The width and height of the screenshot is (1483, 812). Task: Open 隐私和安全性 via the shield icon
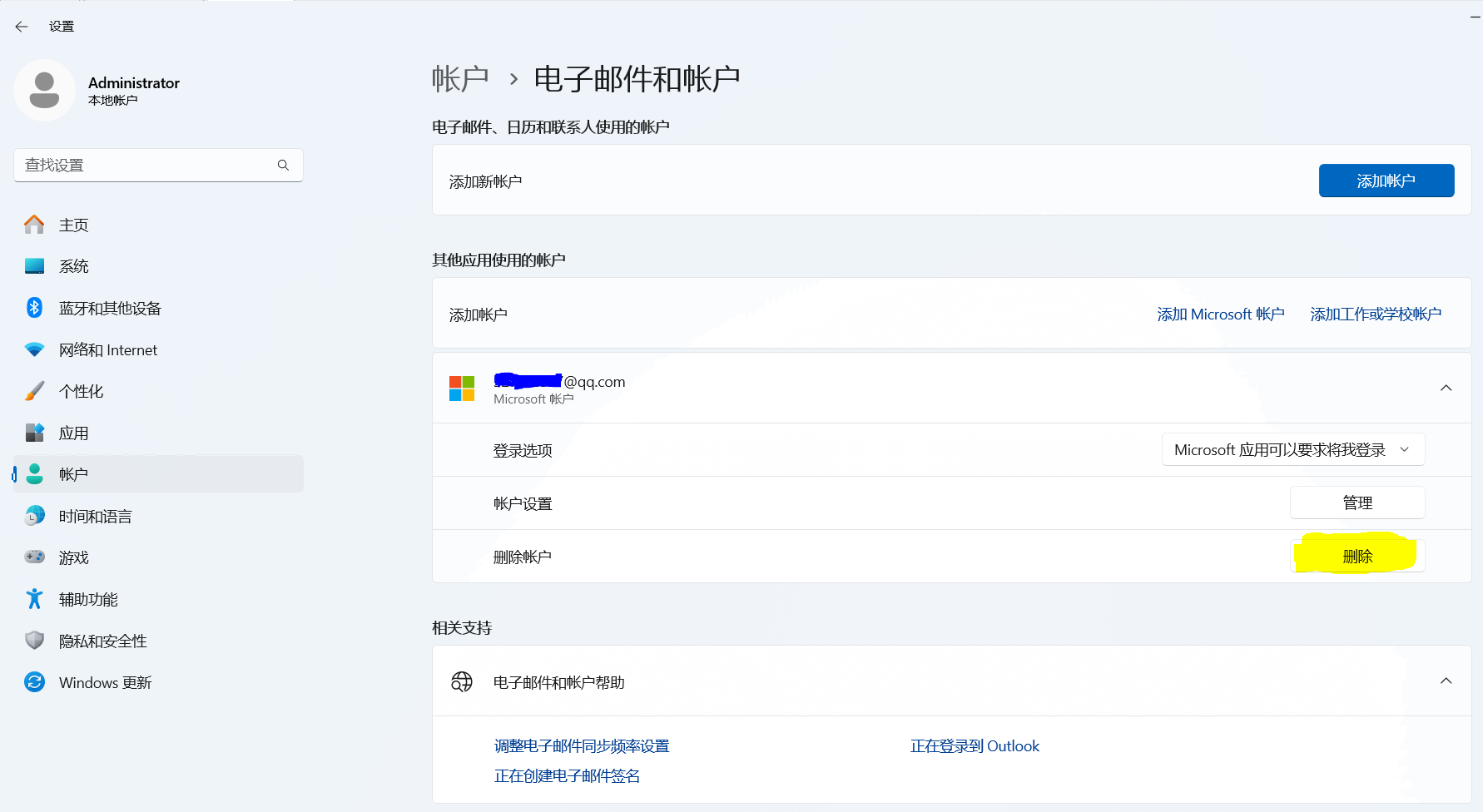click(x=34, y=641)
